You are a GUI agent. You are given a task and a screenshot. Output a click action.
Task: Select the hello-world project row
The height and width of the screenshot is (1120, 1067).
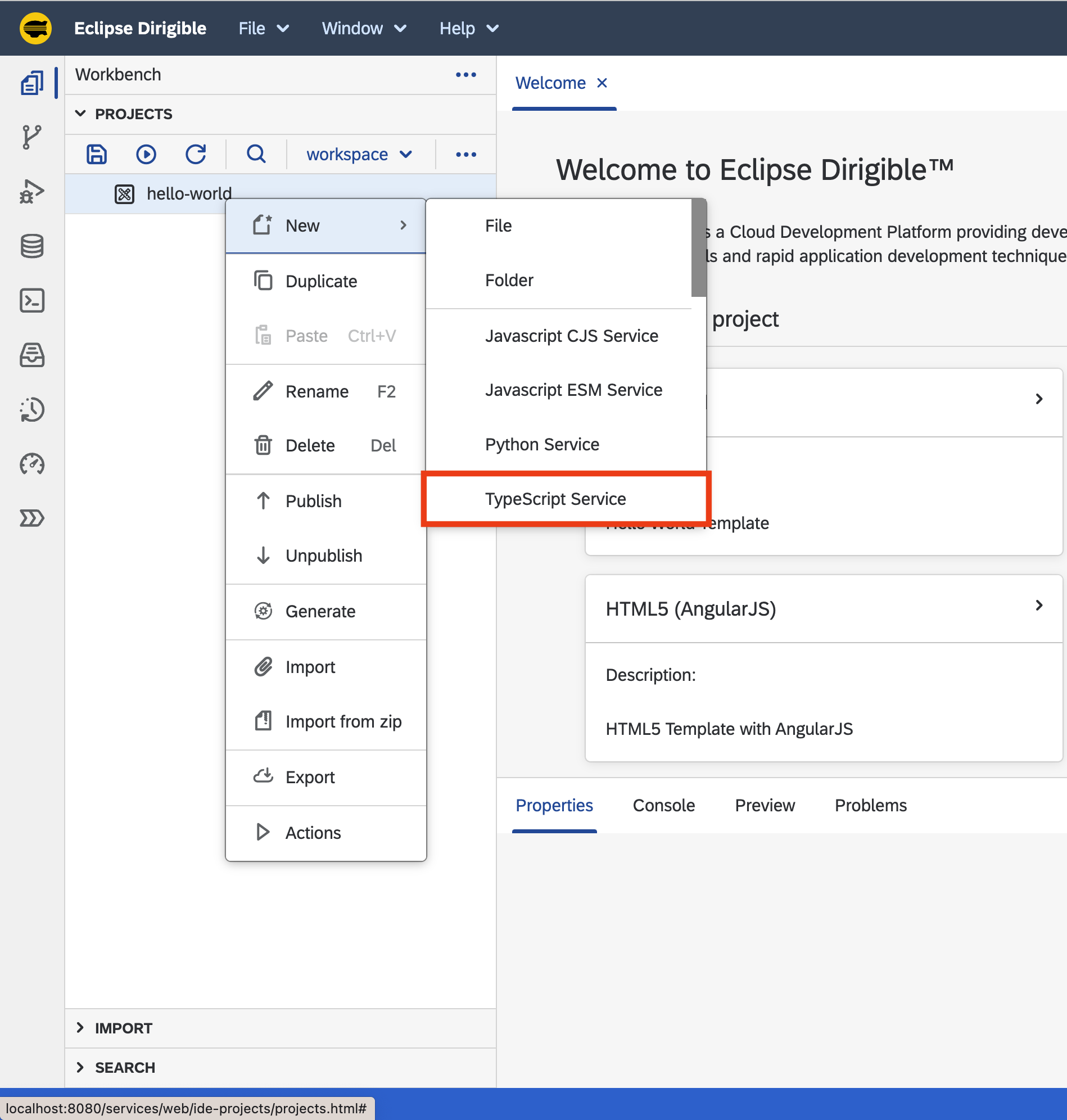coord(281,194)
